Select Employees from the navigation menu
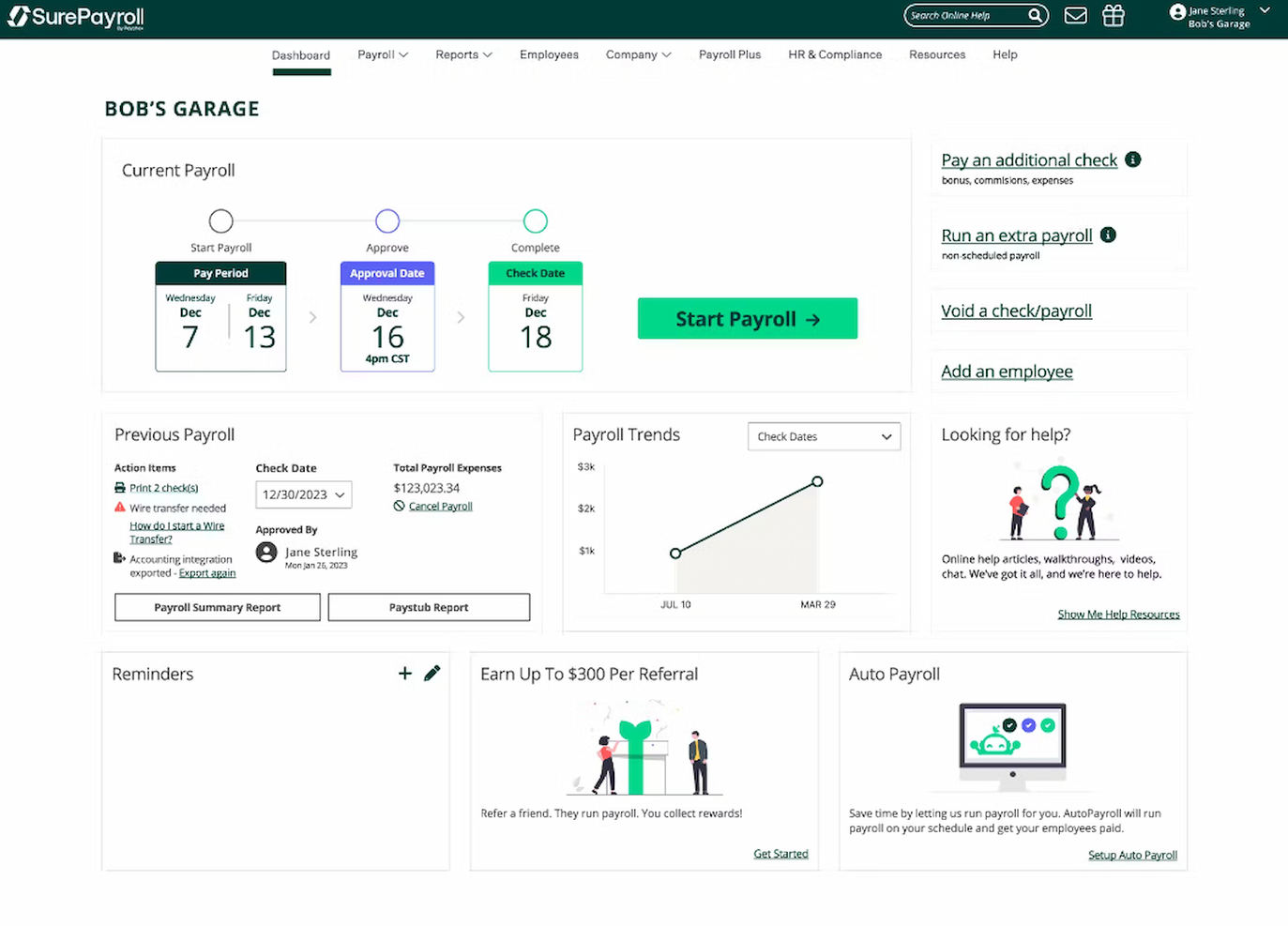Screen dimensions: 1288x926 tap(549, 54)
